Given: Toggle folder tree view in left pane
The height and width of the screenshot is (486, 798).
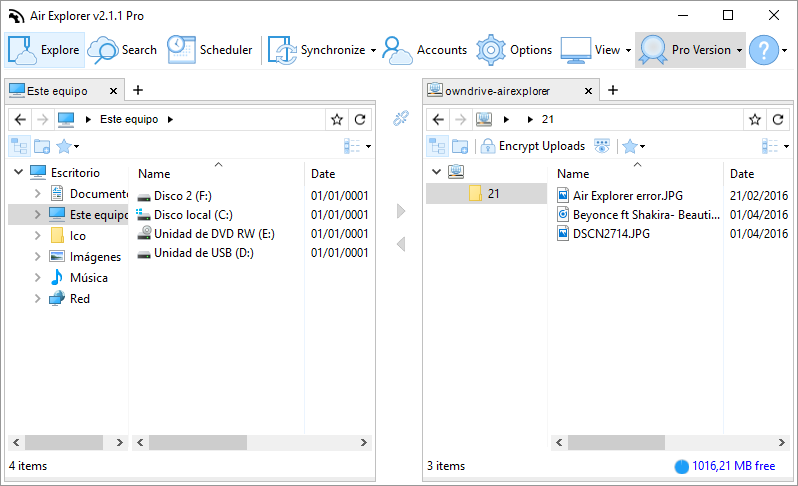Looking at the screenshot, I should pos(19,147).
